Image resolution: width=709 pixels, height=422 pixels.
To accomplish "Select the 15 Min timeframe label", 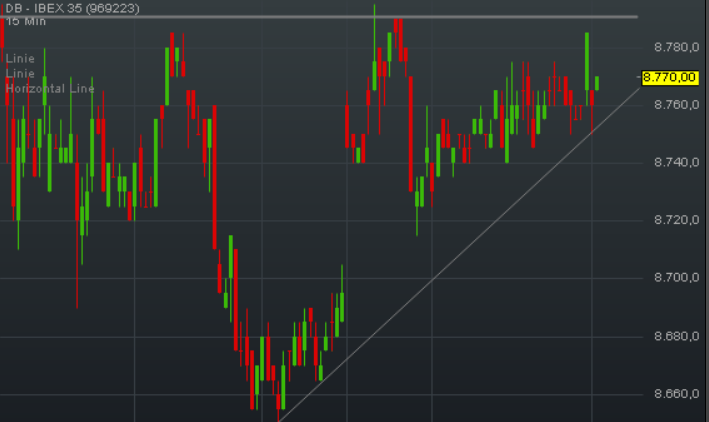I will [25, 21].
